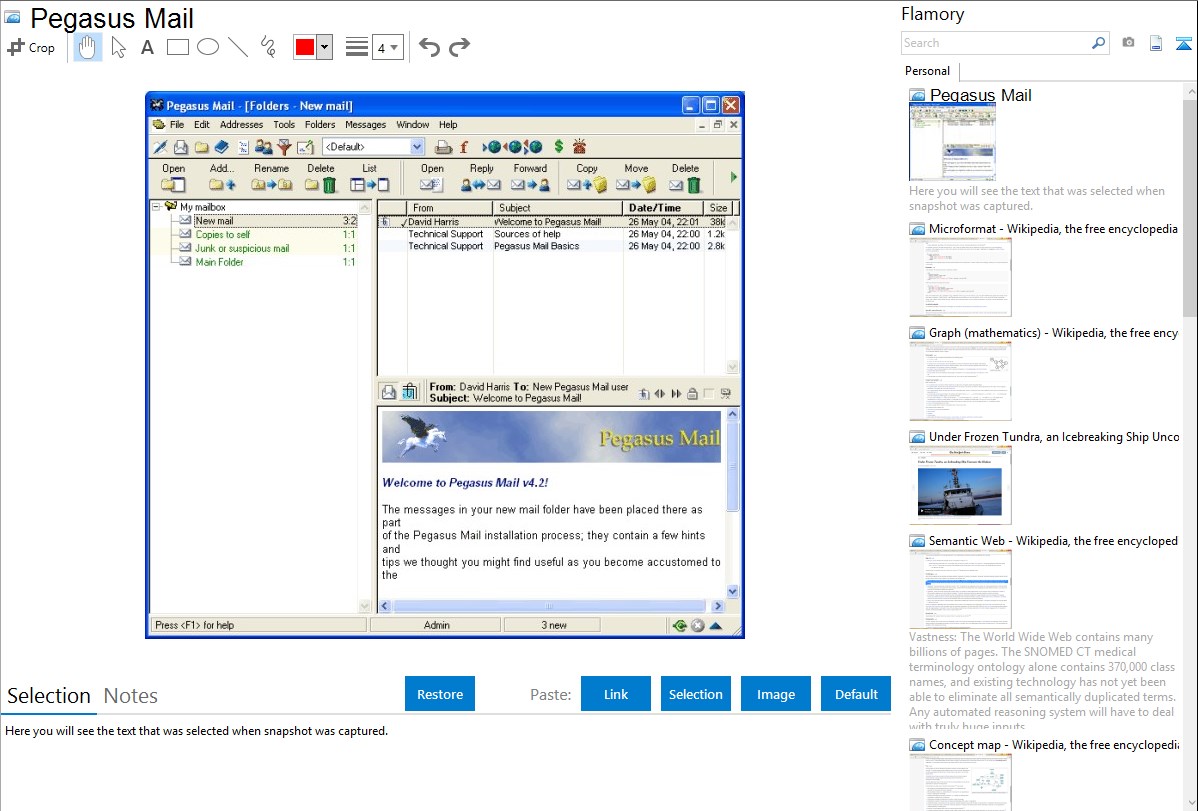Select the Main Folder entry
Image resolution: width=1198 pixels, height=811 pixels.
point(219,262)
